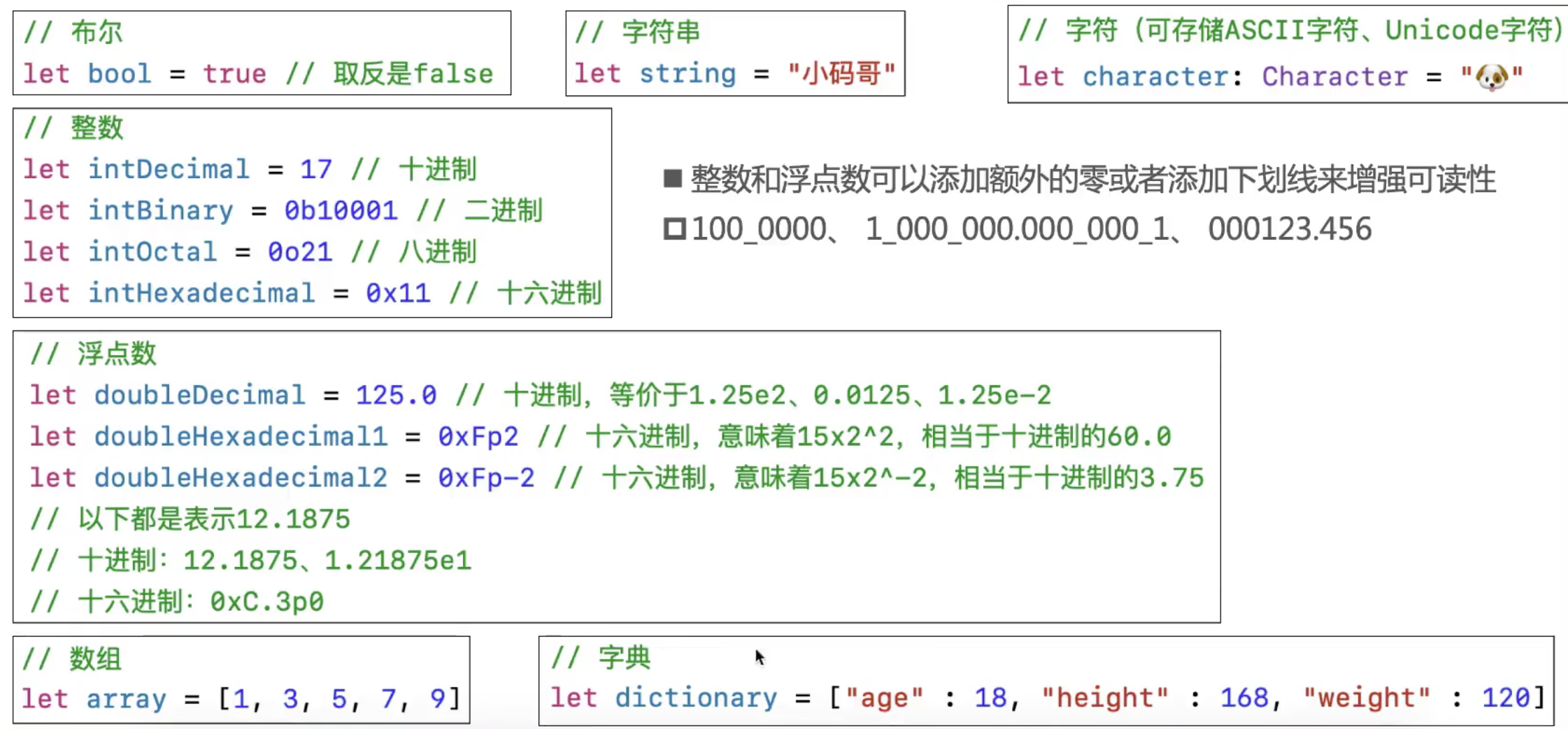Click the identifier 'array'
The height and width of the screenshot is (729, 1568).
[x=127, y=699]
